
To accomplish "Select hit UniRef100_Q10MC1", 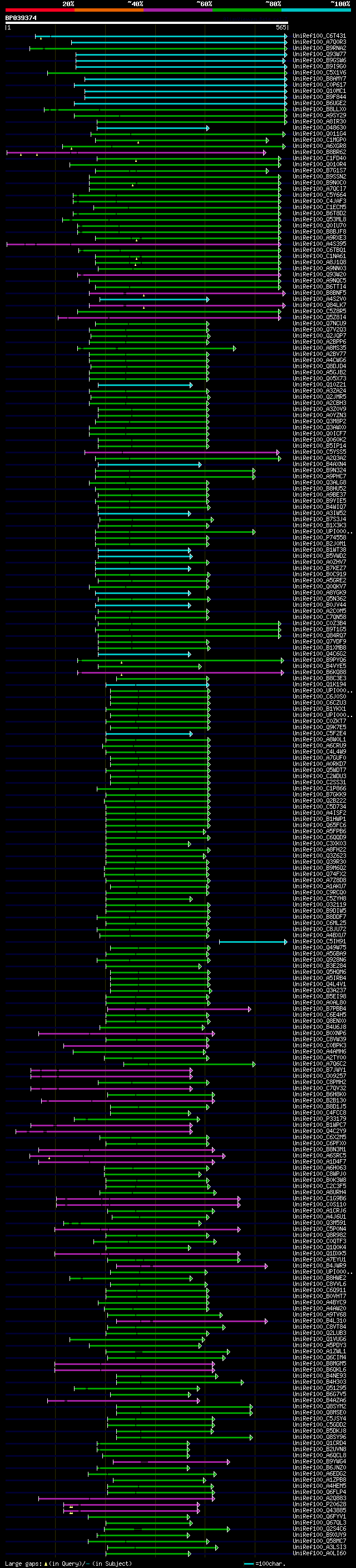I will tap(319, 91).
